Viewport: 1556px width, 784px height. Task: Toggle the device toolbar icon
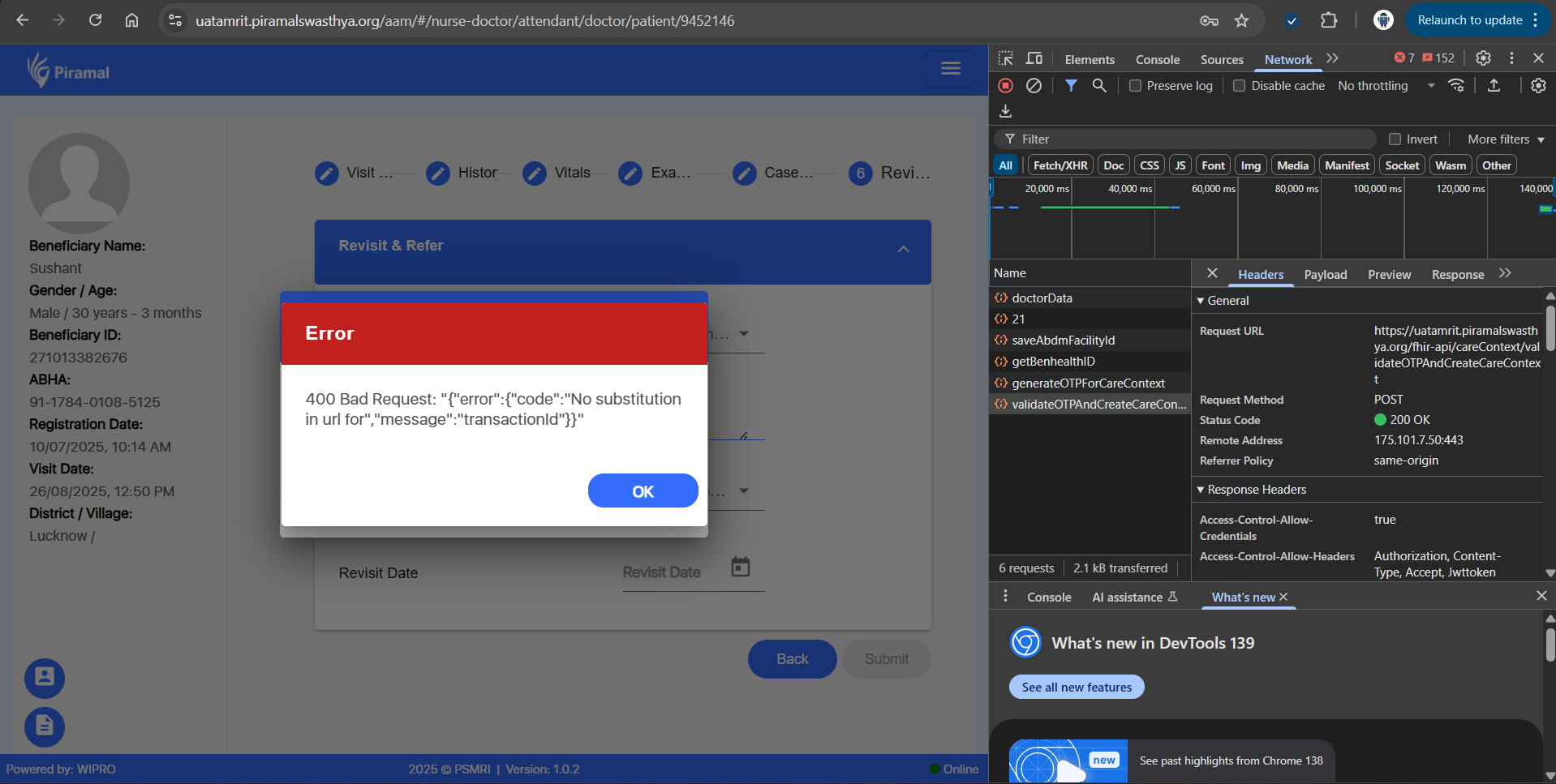click(1034, 58)
